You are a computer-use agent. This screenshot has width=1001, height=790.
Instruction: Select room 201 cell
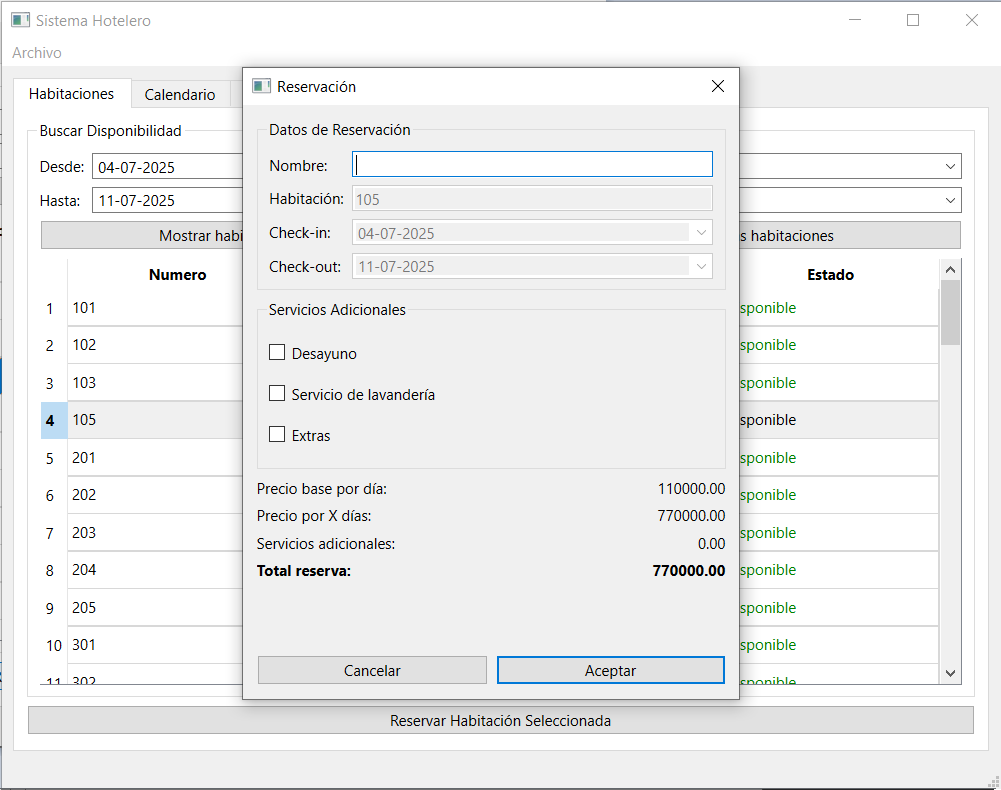155,458
